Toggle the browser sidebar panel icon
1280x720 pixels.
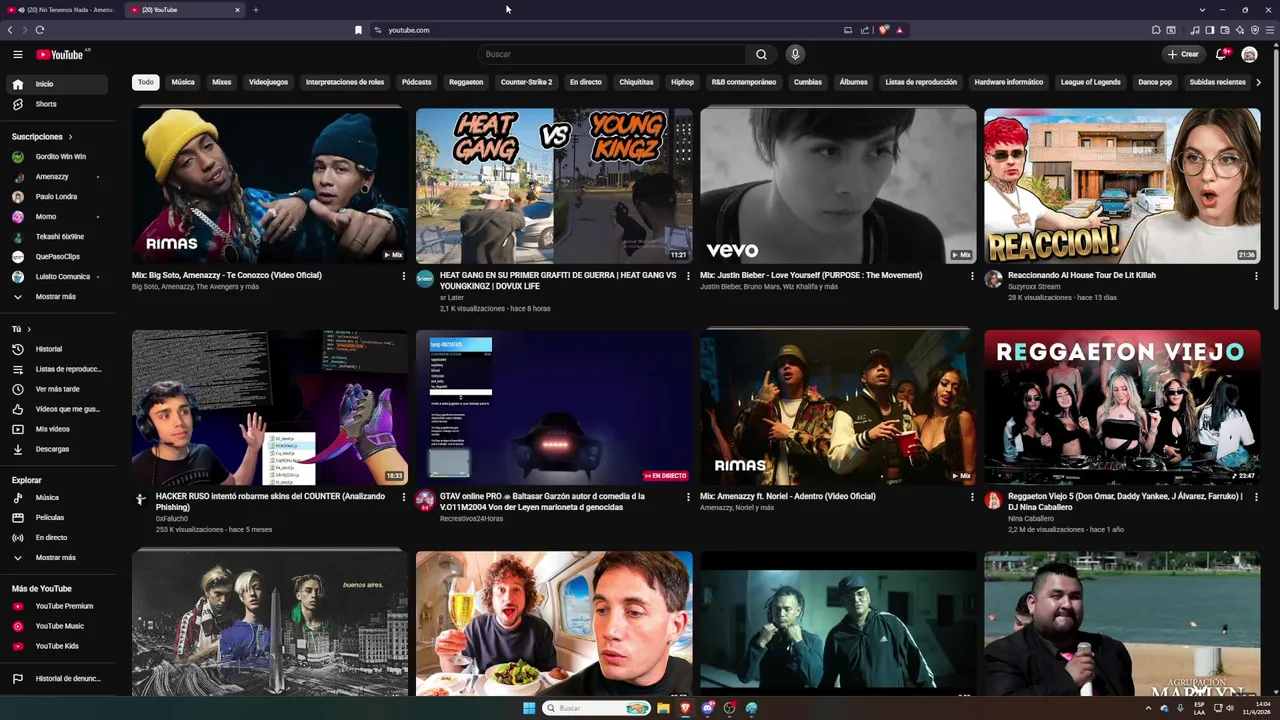click(x=1209, y=30)
